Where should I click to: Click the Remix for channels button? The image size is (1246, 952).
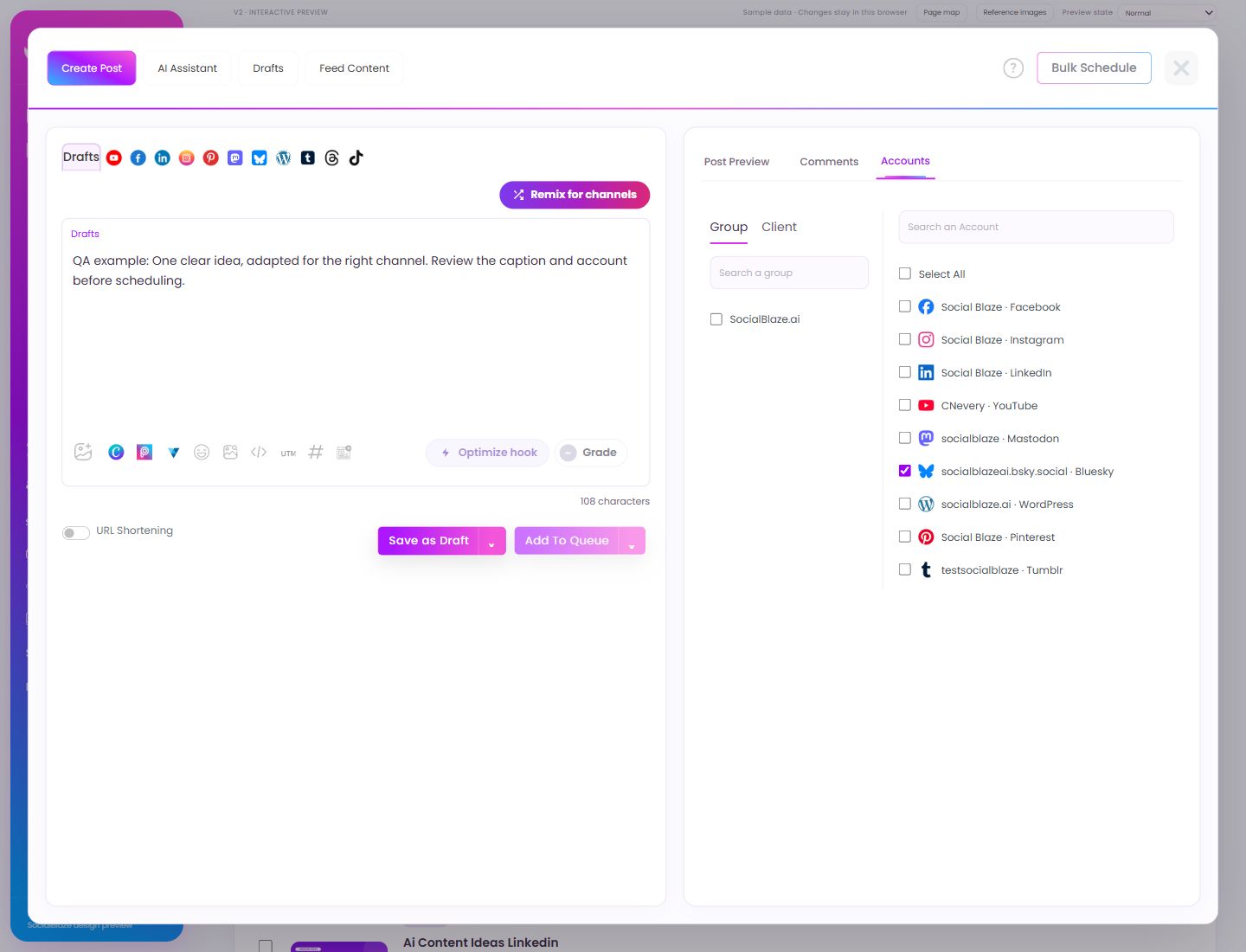point(575,195)
